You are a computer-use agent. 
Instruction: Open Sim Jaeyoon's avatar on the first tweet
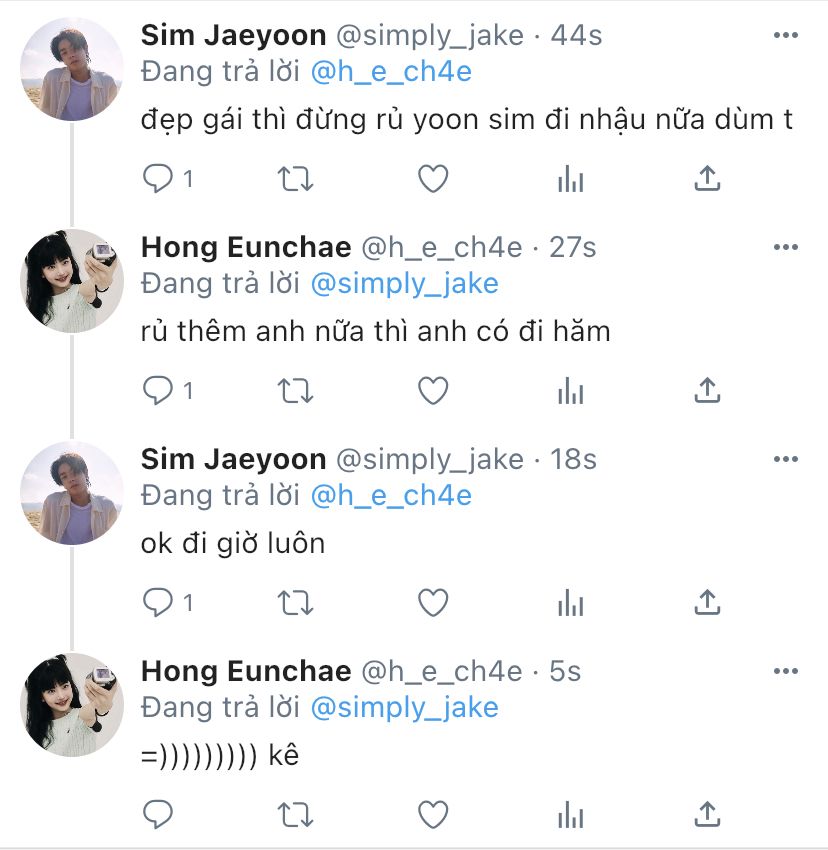(x=72, y=70)
